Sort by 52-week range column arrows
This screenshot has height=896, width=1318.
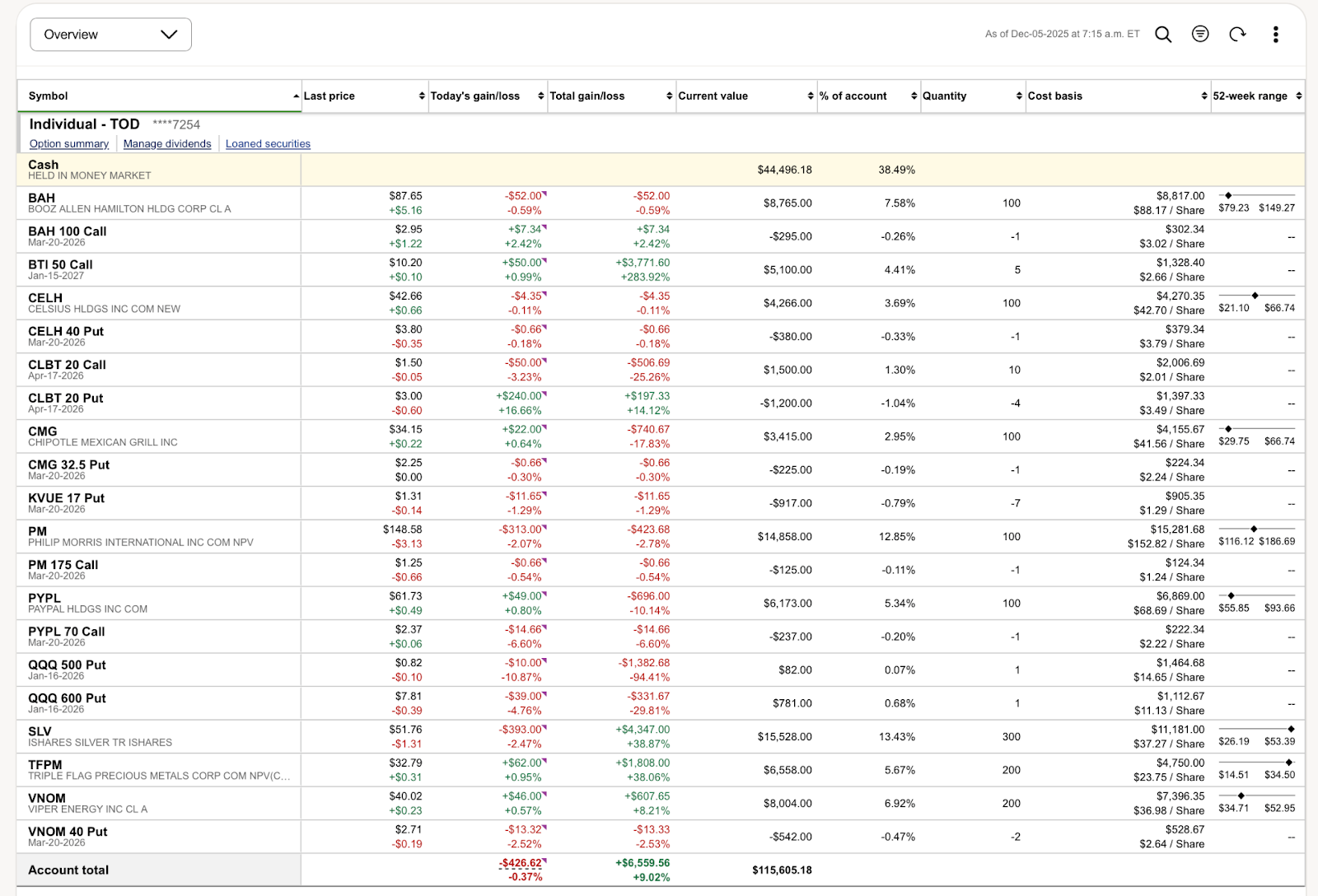(1298, 96)
